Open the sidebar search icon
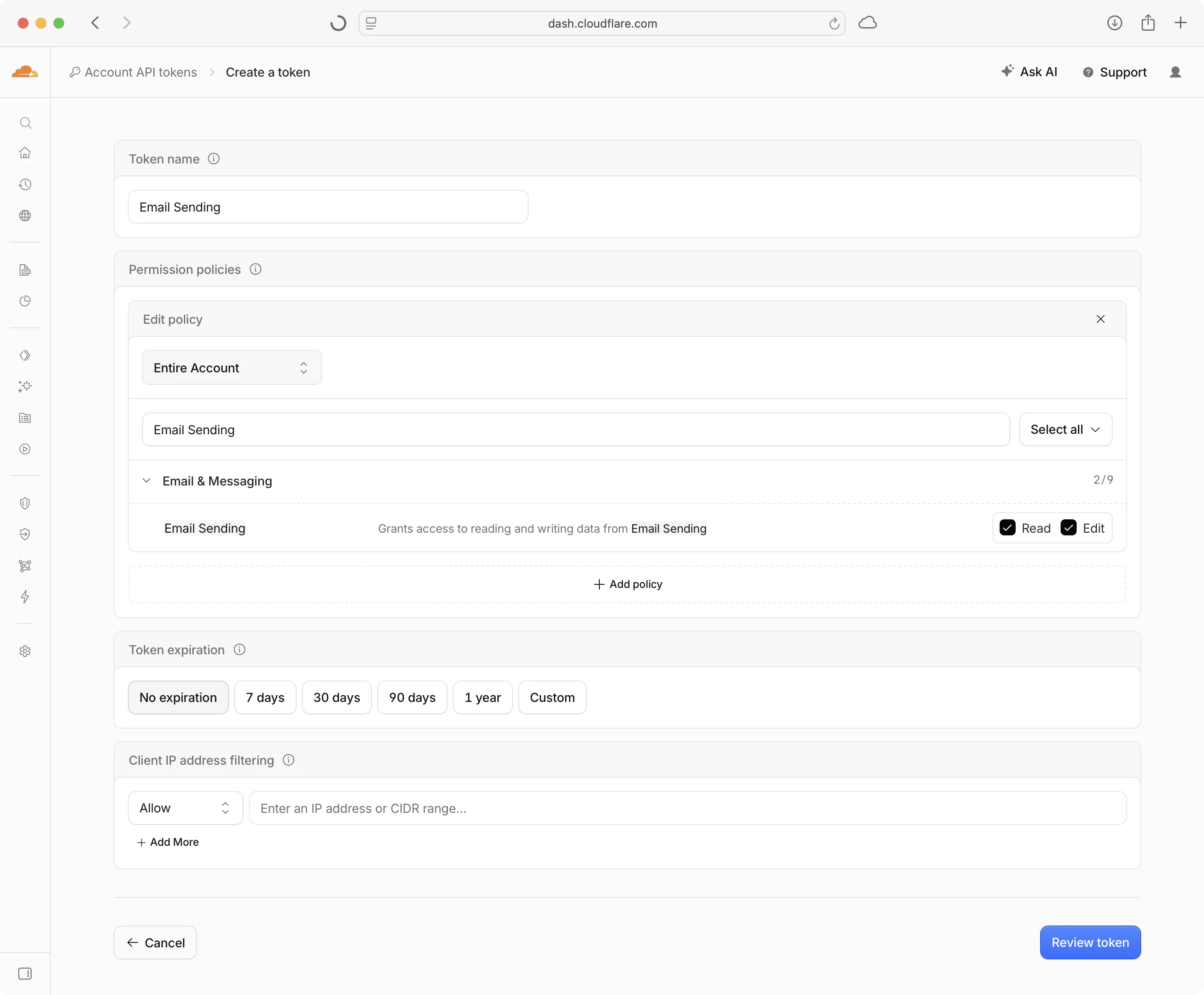This screenshot has height=995, width=1204. [25, 122]
